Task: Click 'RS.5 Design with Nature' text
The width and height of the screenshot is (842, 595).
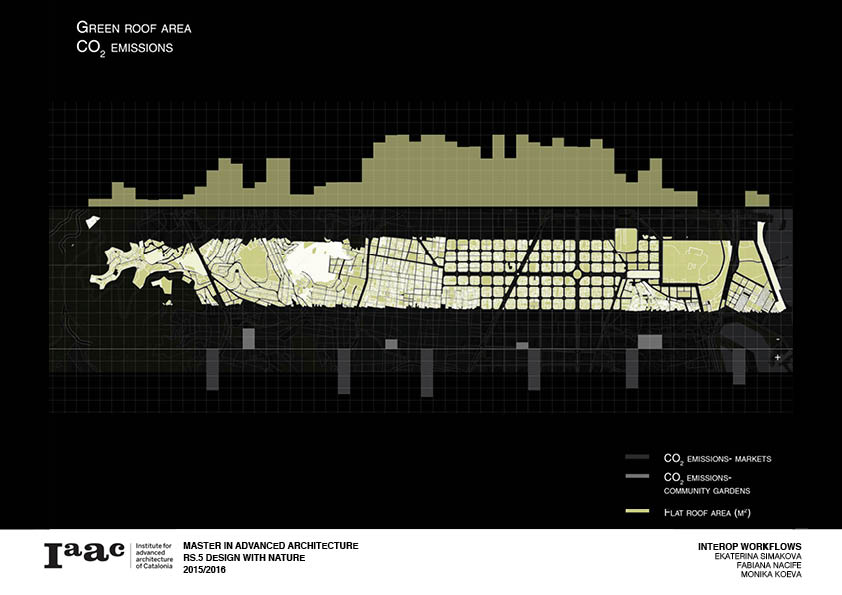Action: click(244, 556)
